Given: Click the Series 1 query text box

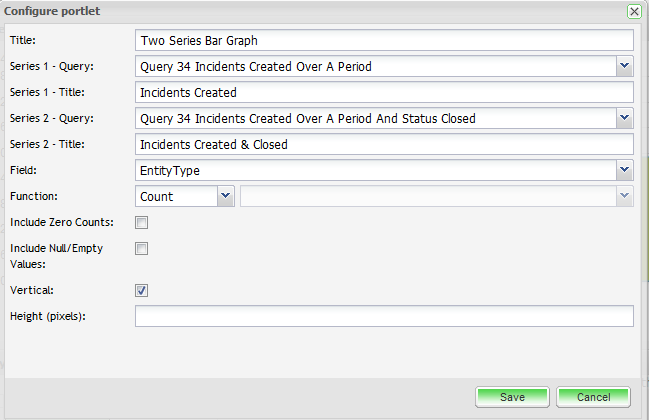Looking at the screenshot, I should [375, 67].
